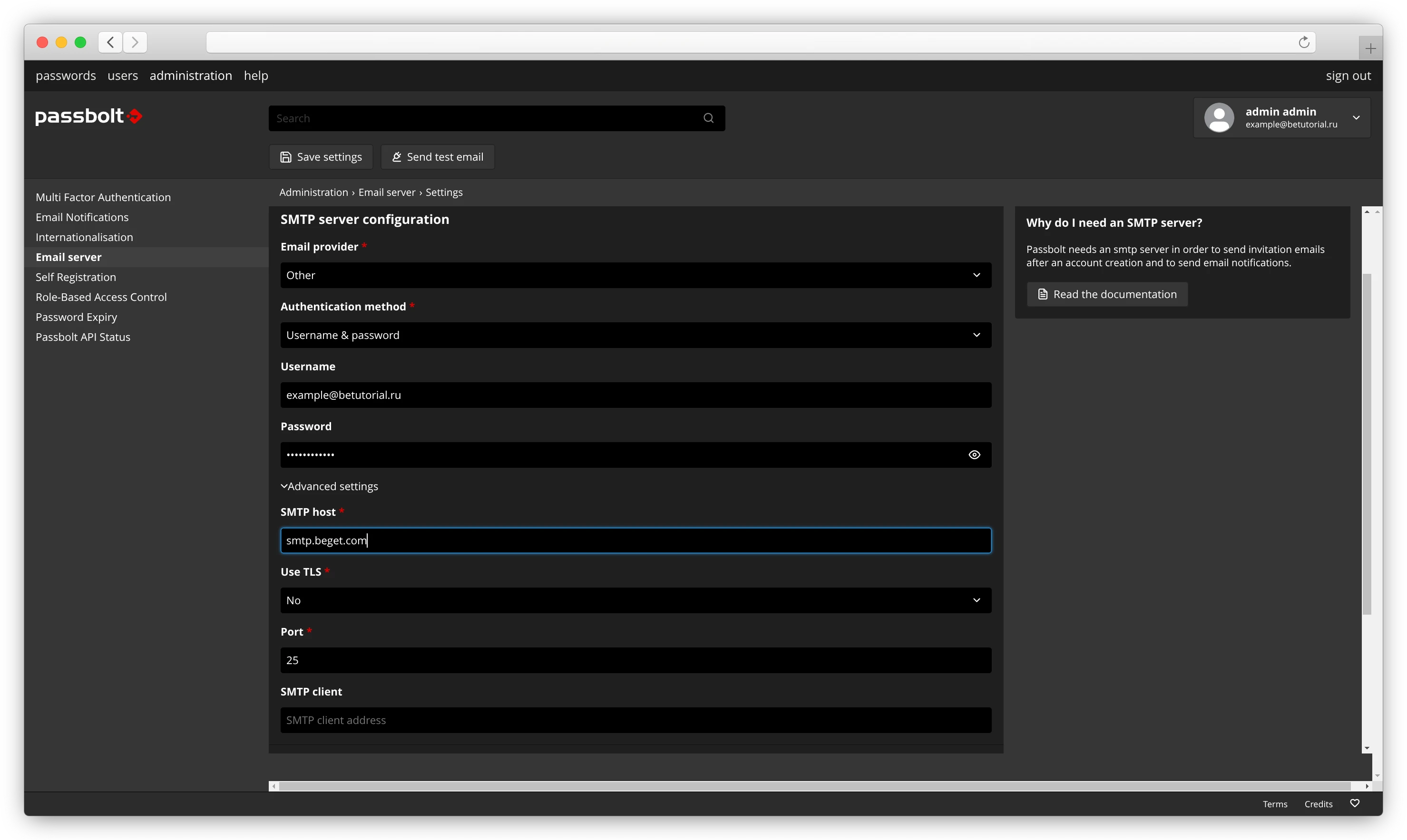
Task: Open a new tab with the plus icon
Action: tap(1370, 48)
